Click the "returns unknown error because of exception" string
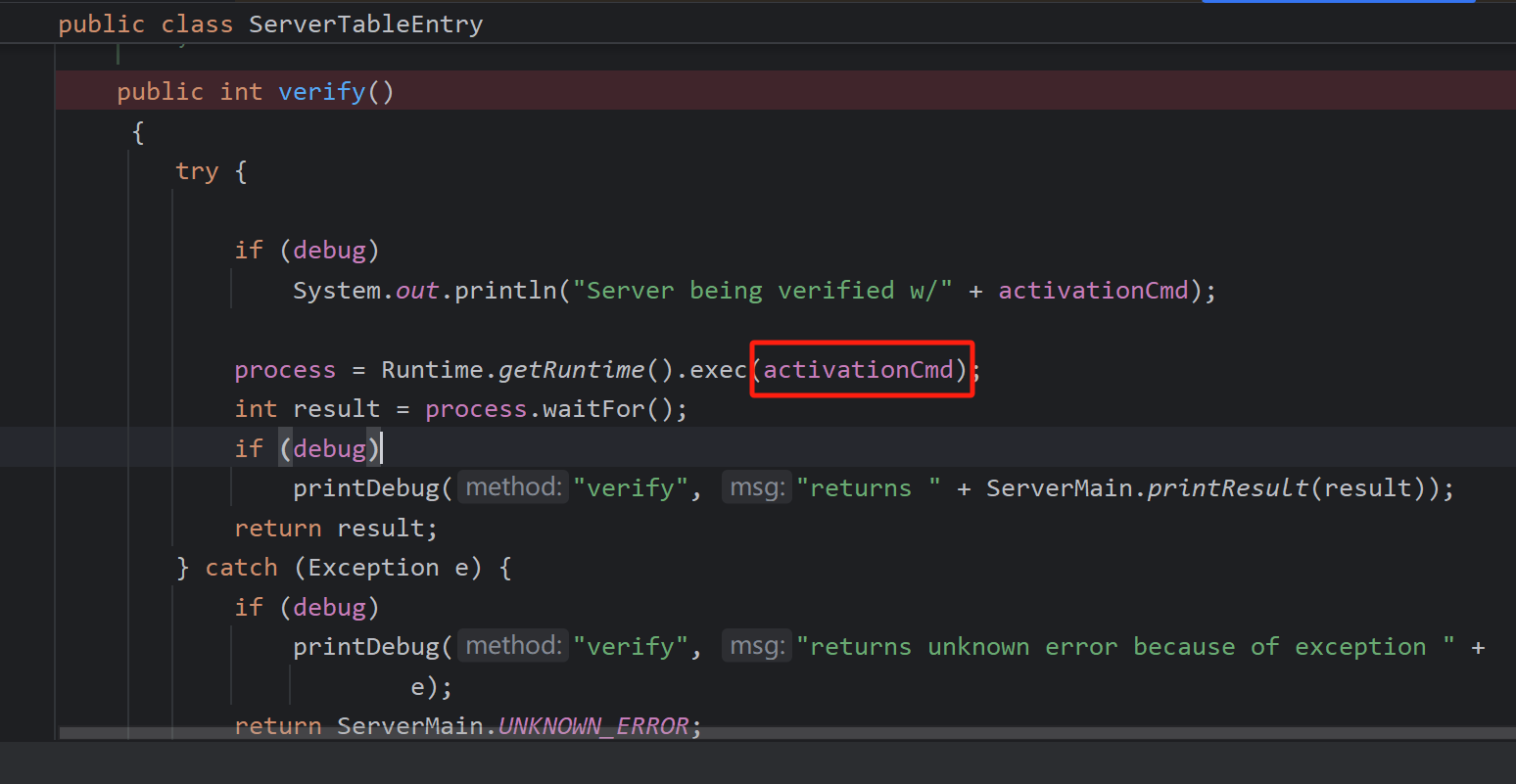This screenshot has height=784, width=1516. (1125, 647)
